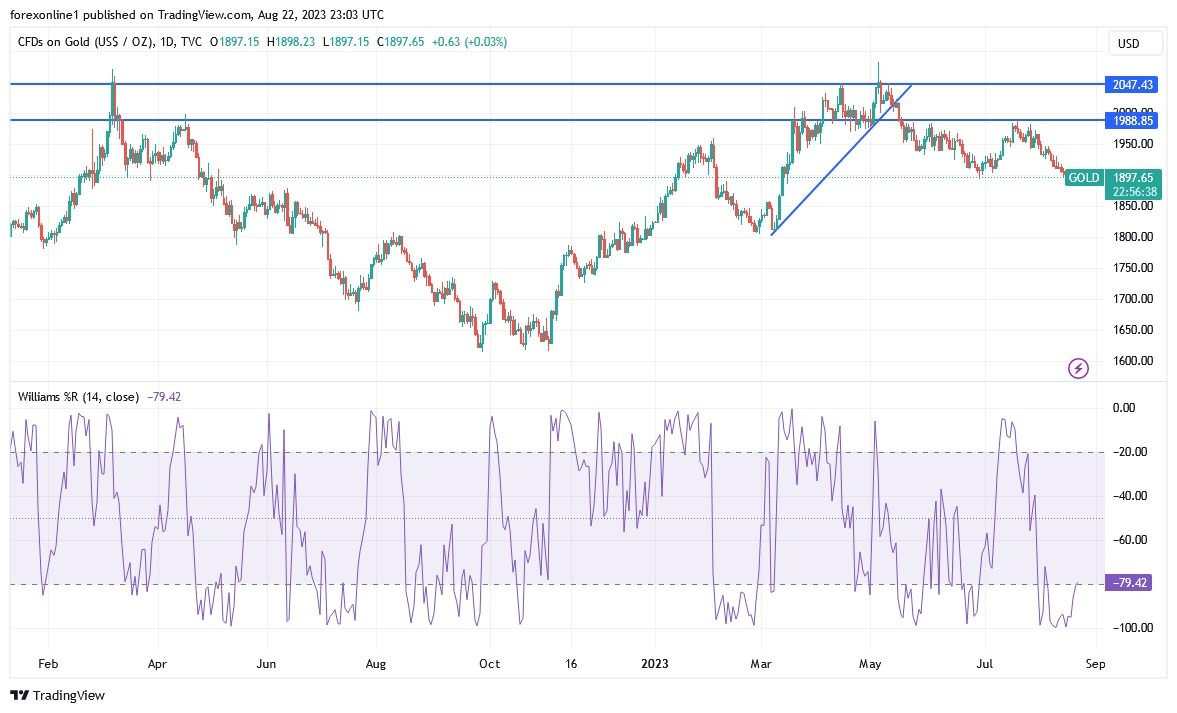Select the GOLD label on the price axis
Viewport: 1177px width, 713px height.
1084,177
